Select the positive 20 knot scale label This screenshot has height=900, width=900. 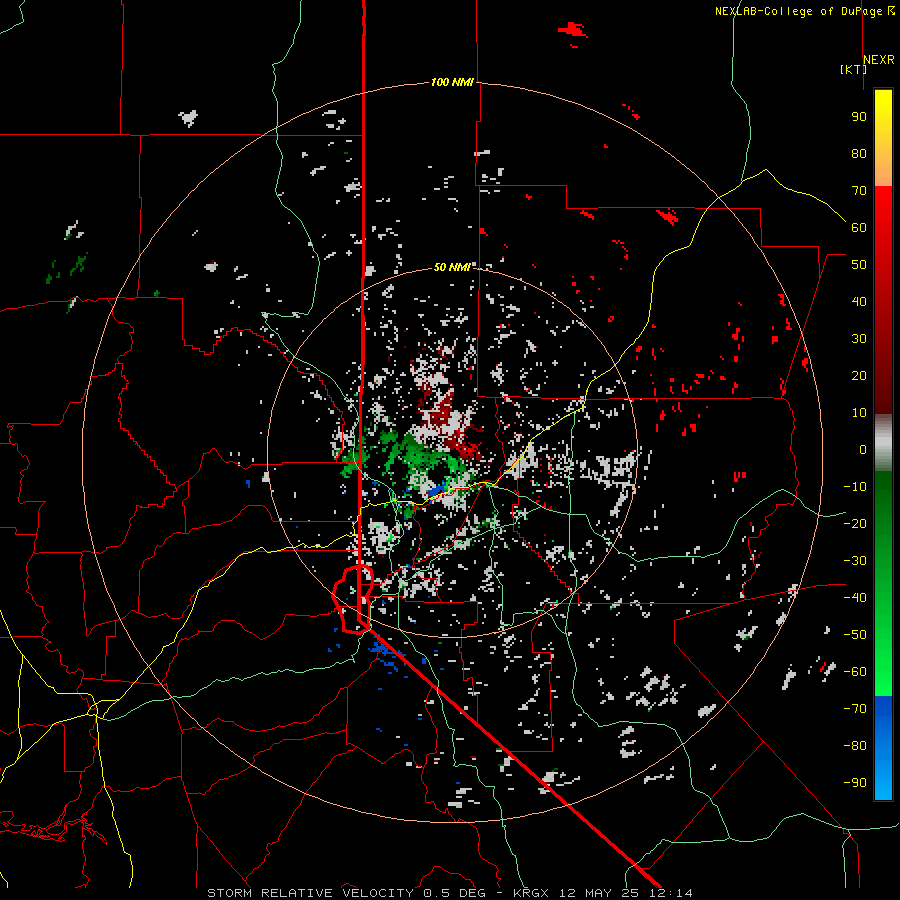point(859,376)
